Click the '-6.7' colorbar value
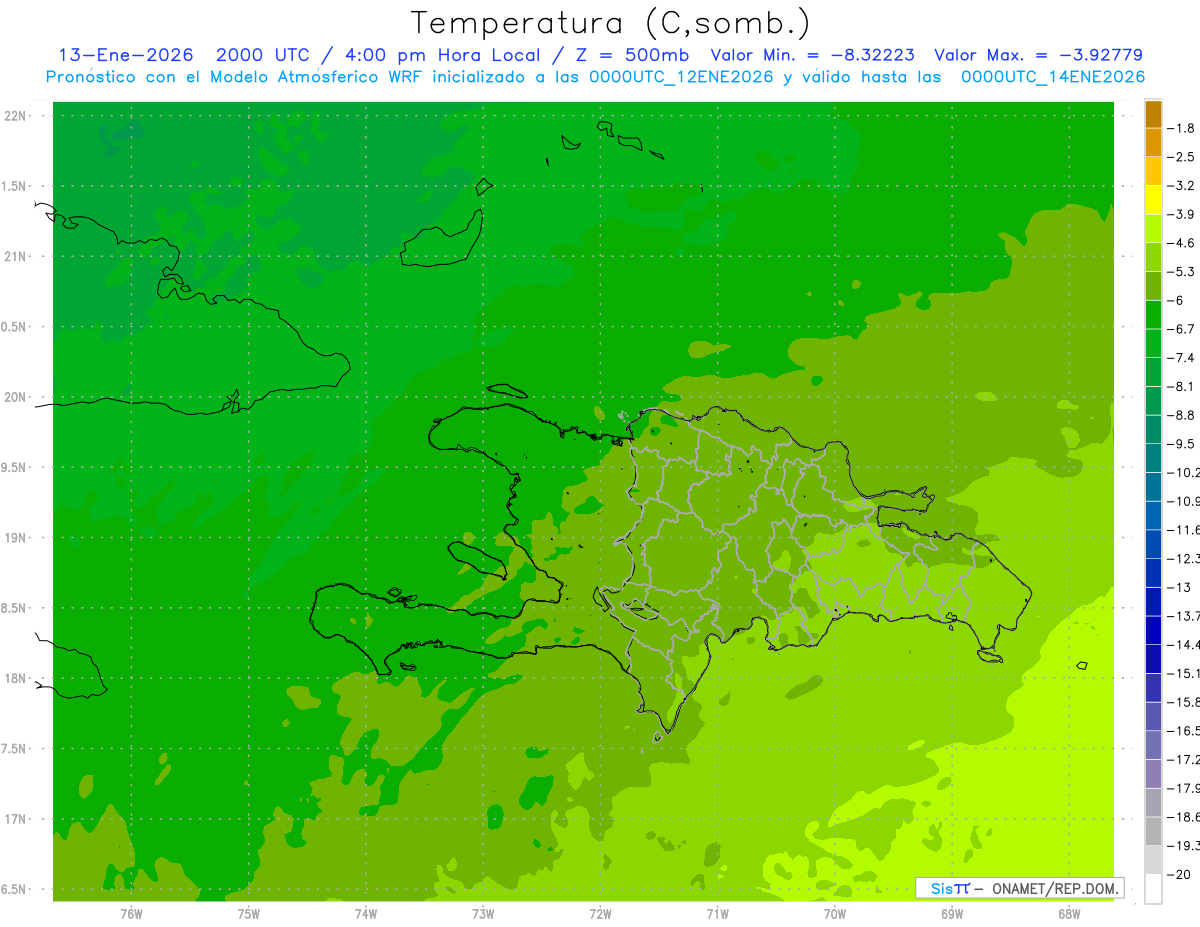The width and height of the screenshot is (1200, 927). (x=1181, y=329)
